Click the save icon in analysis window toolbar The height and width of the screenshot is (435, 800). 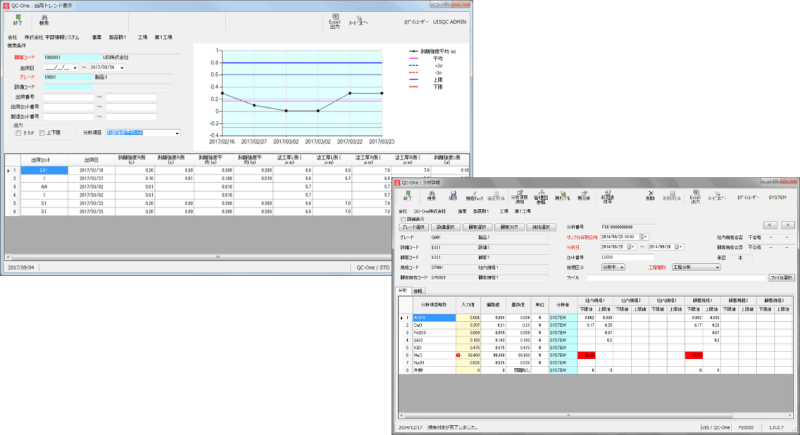click(x=454, y=196)
